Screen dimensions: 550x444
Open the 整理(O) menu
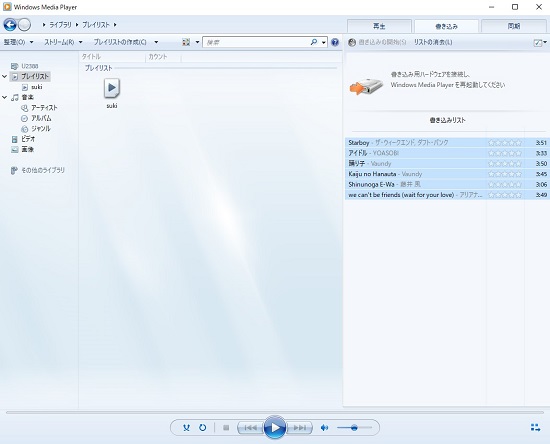pos(18,42)
